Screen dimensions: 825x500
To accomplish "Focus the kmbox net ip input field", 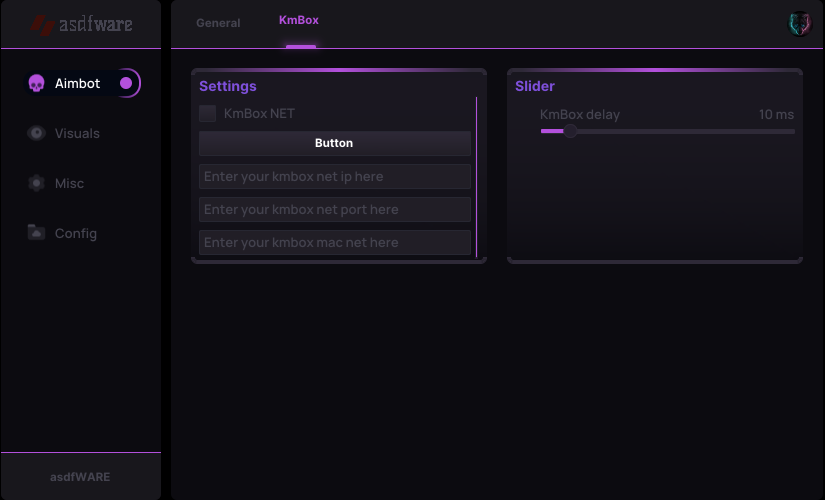I will [335, 176].
